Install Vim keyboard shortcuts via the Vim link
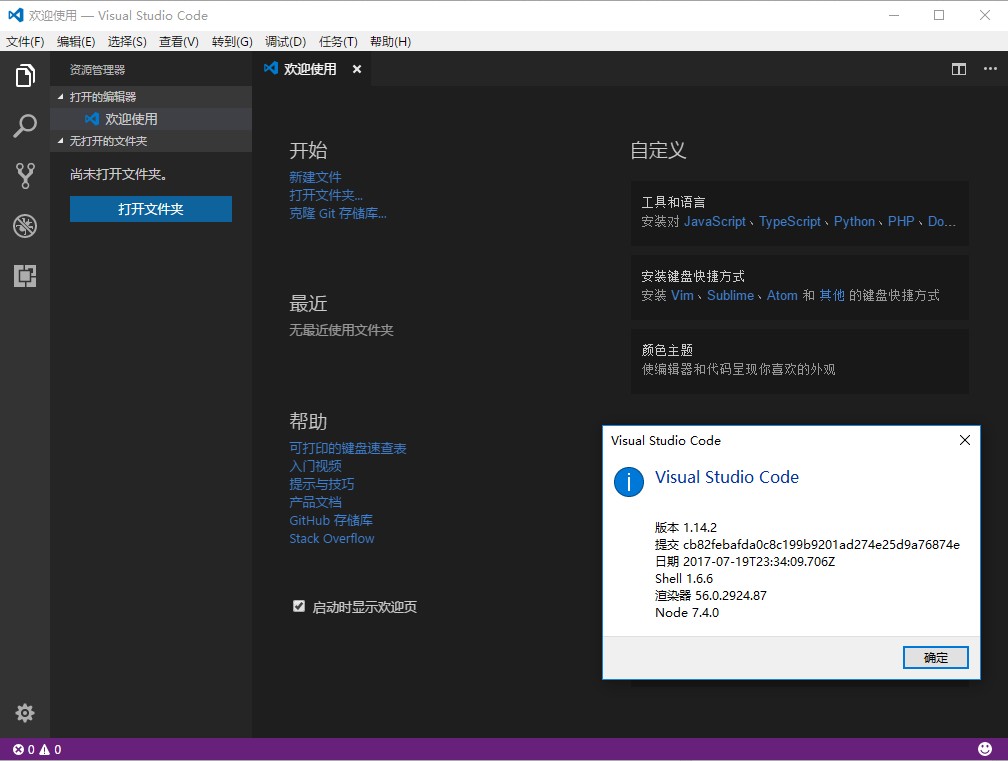 pos(681,295)
